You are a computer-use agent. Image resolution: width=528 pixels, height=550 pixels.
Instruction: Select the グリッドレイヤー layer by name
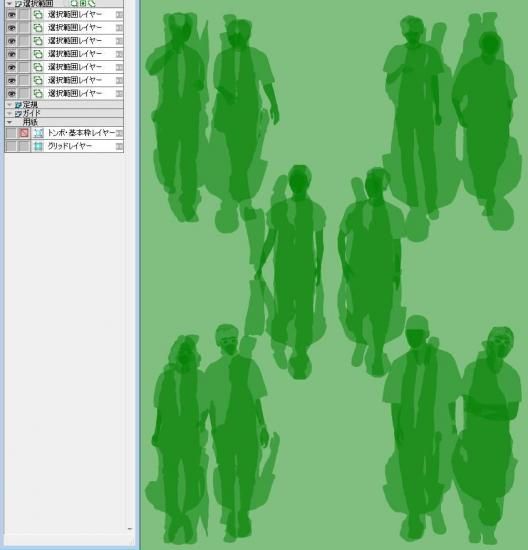click(x=69, y=146)
